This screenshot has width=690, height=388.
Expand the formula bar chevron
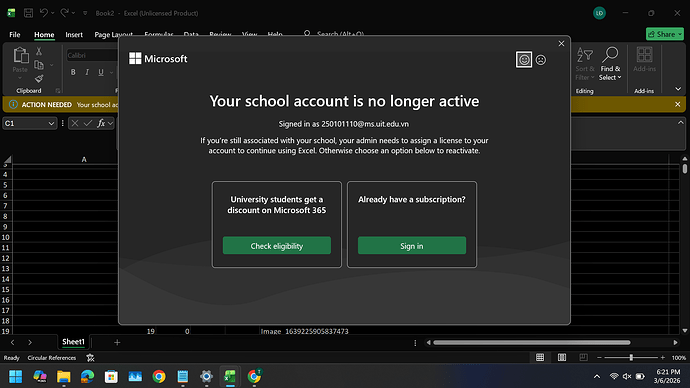pos(680,122)
